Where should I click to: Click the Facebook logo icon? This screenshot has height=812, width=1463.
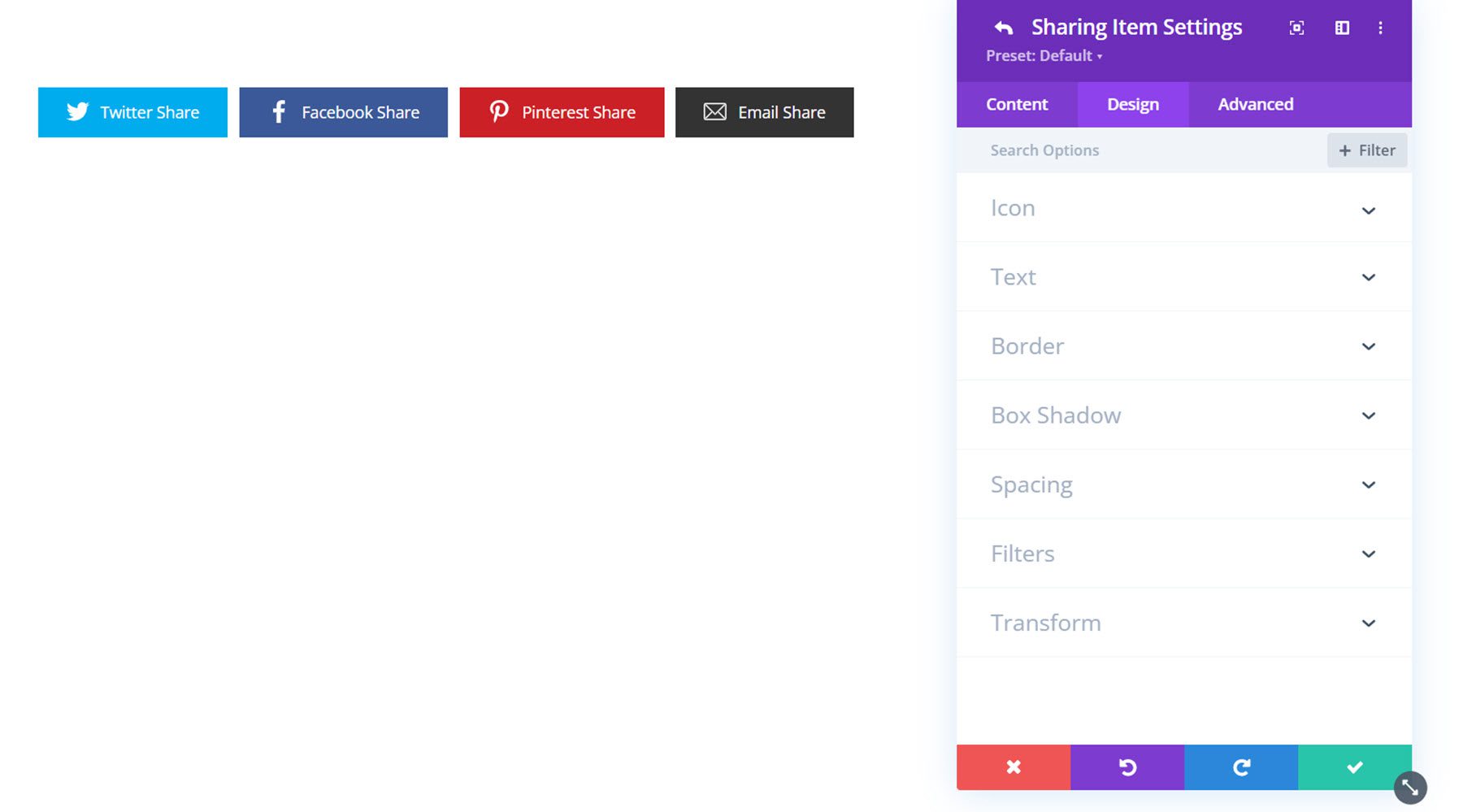278,111
